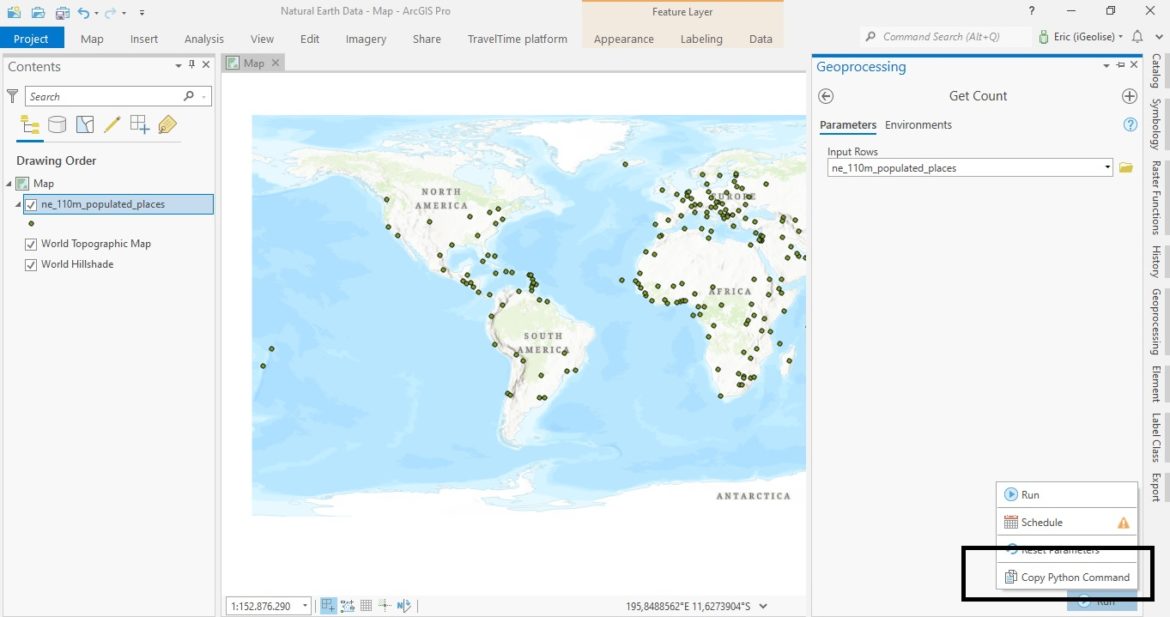Open the Catalog side tab
1170x617 pixels.
click(x=1155, y=70)
